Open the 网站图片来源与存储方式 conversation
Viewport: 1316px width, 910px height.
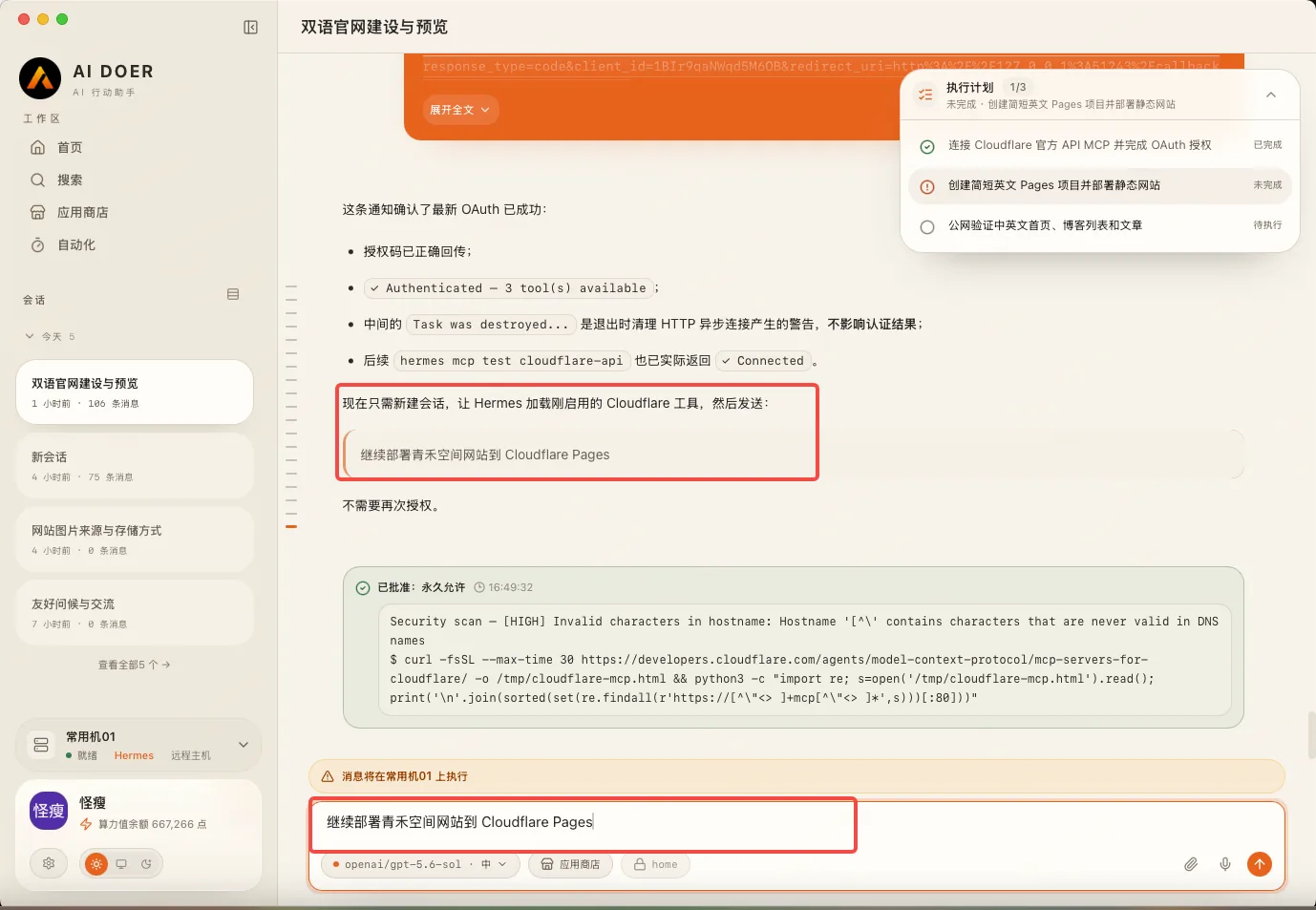(x=135, y=540)
